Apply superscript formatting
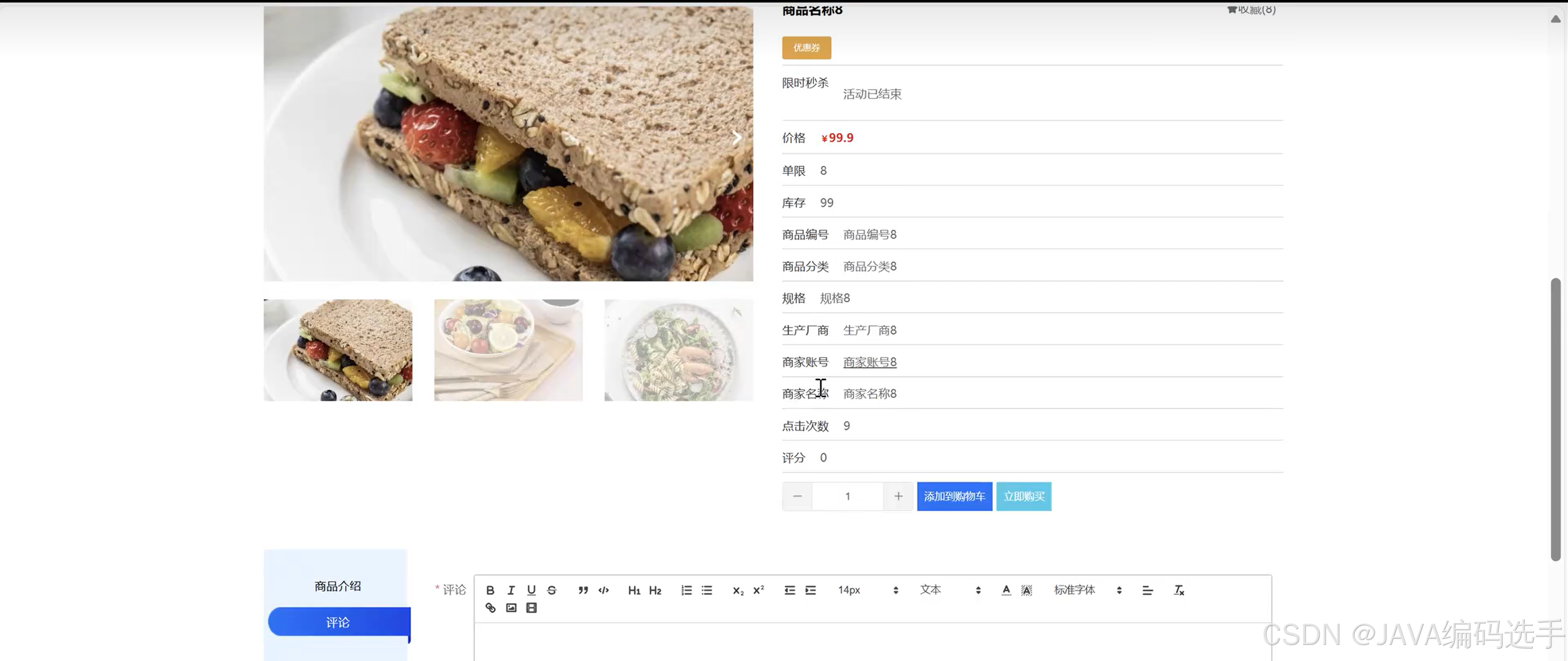 [758, 590]
